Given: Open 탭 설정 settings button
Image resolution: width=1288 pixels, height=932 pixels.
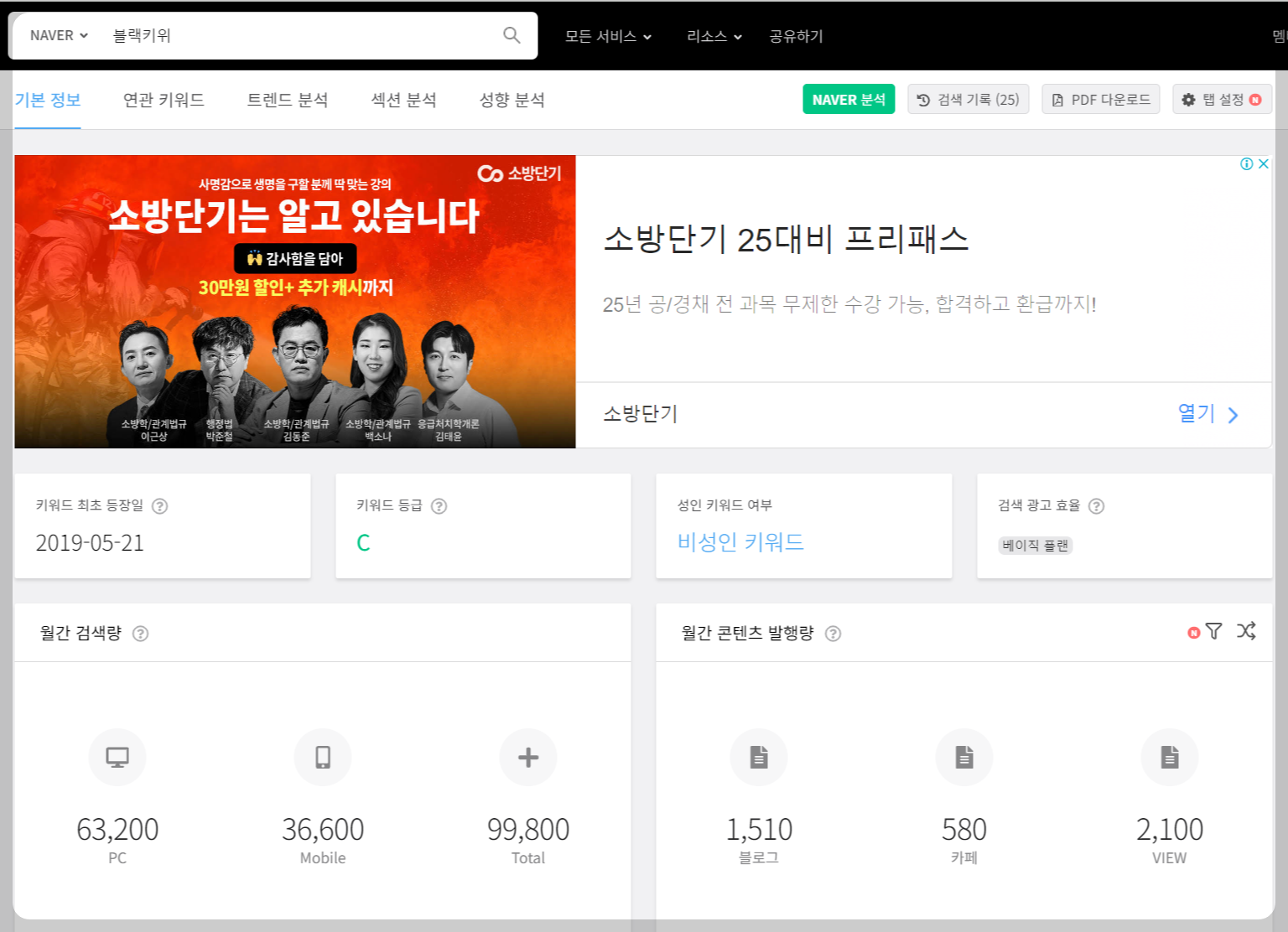Looking at the screenshot, I should 1222,99.
